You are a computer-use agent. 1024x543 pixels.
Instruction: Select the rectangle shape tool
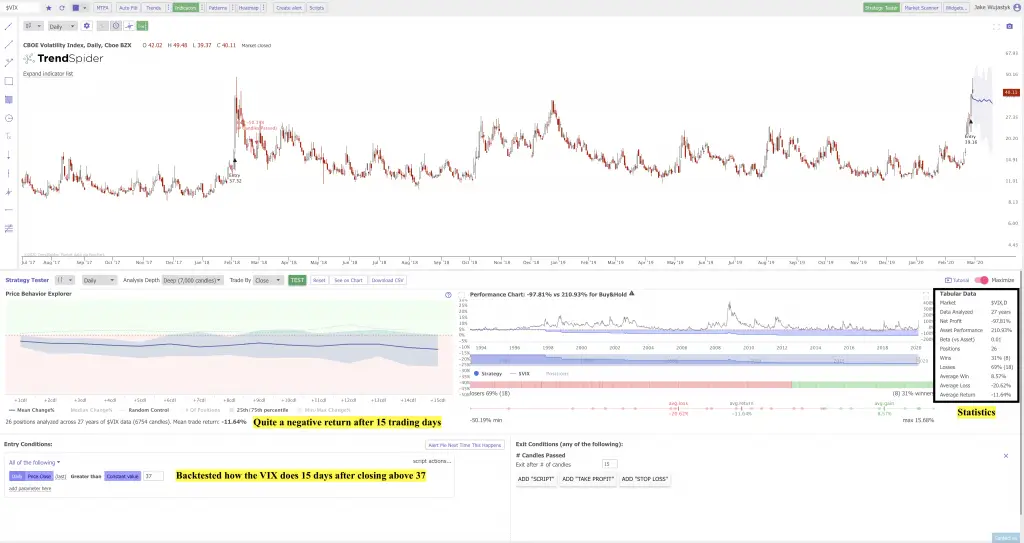coord(8,81)
